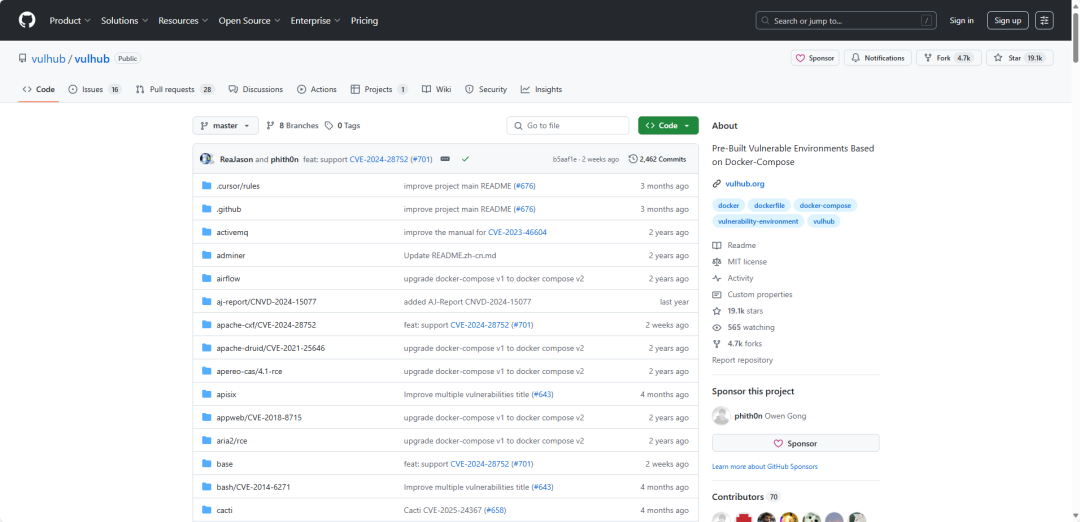Open the Resources menu dropdown
1080x522 pixels.
point(183,21)
